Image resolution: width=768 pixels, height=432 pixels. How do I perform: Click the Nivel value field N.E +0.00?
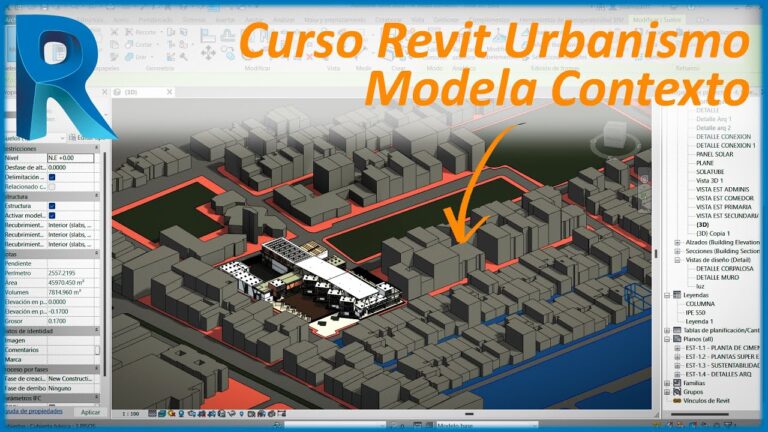70,158
